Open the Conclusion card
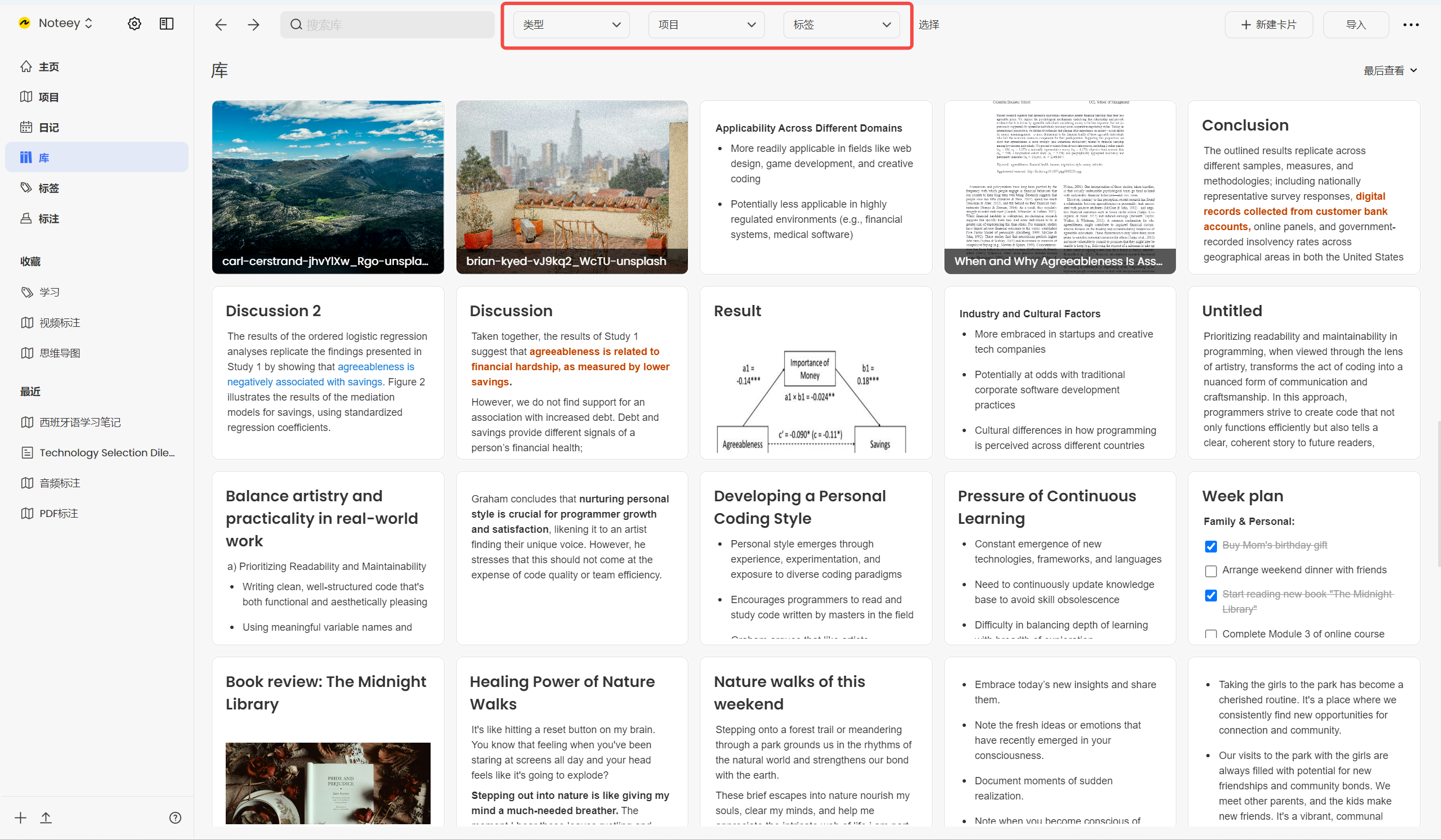 pyautogui.click(x=1304, y=187)
